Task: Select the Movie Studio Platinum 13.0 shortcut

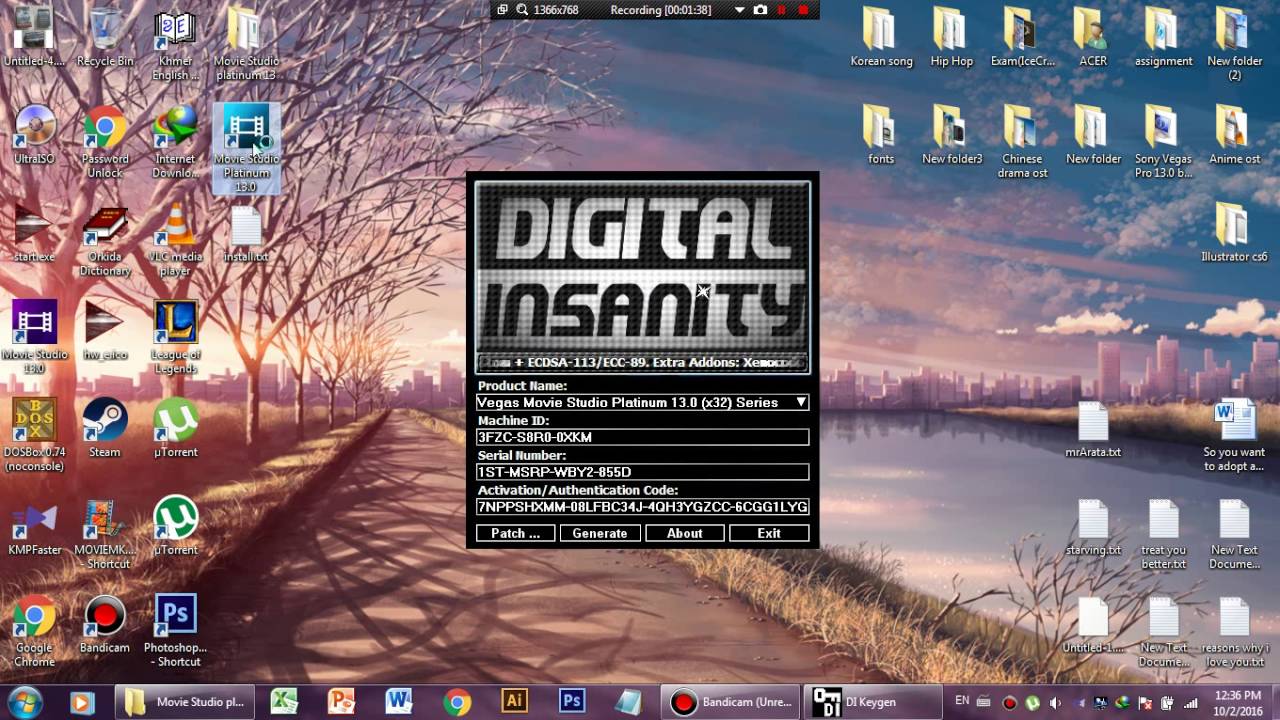Action: click(x=246, y=149)
